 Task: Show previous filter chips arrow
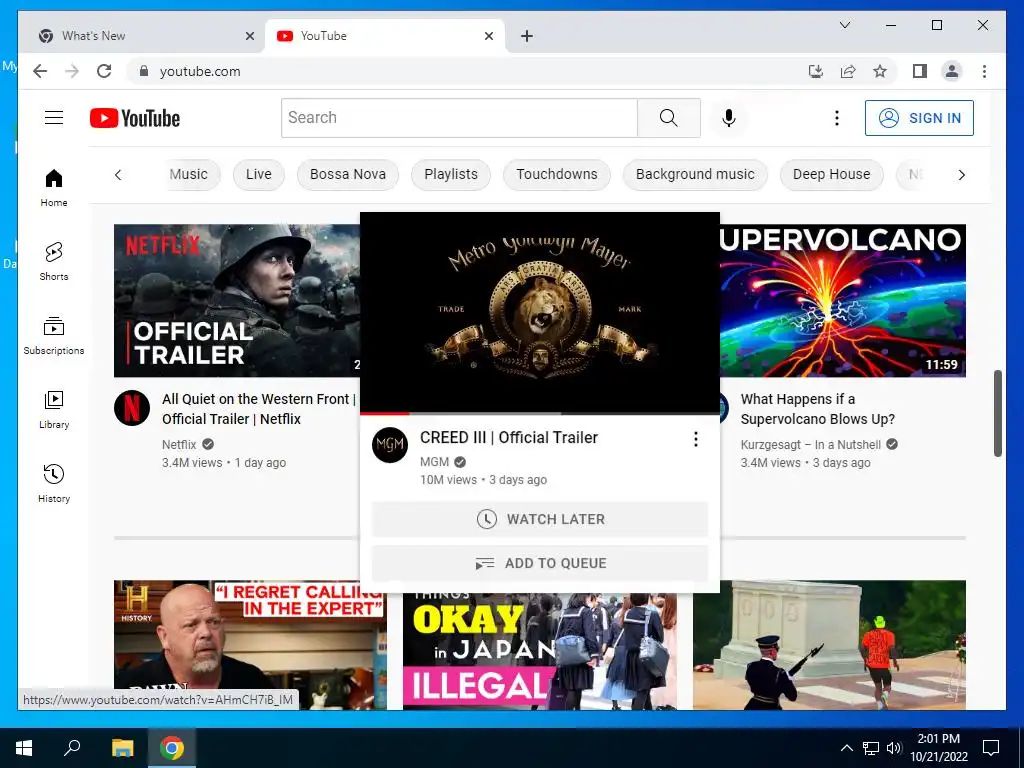118,174
